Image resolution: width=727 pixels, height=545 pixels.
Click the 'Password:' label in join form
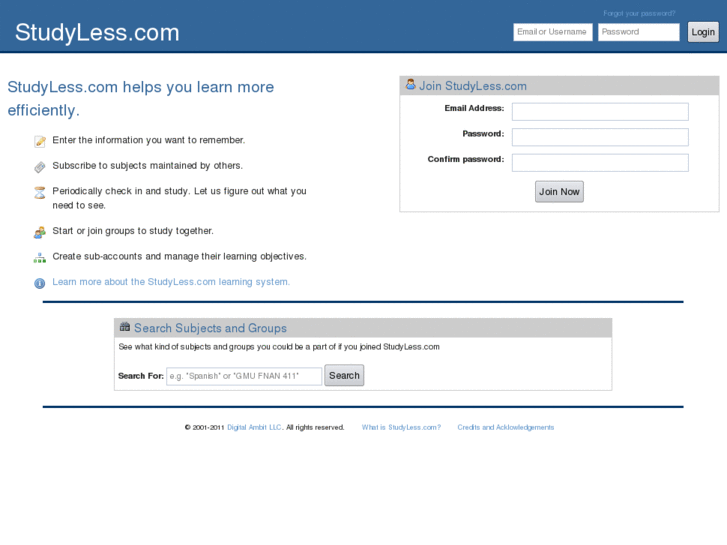click(x=483, y=134)
